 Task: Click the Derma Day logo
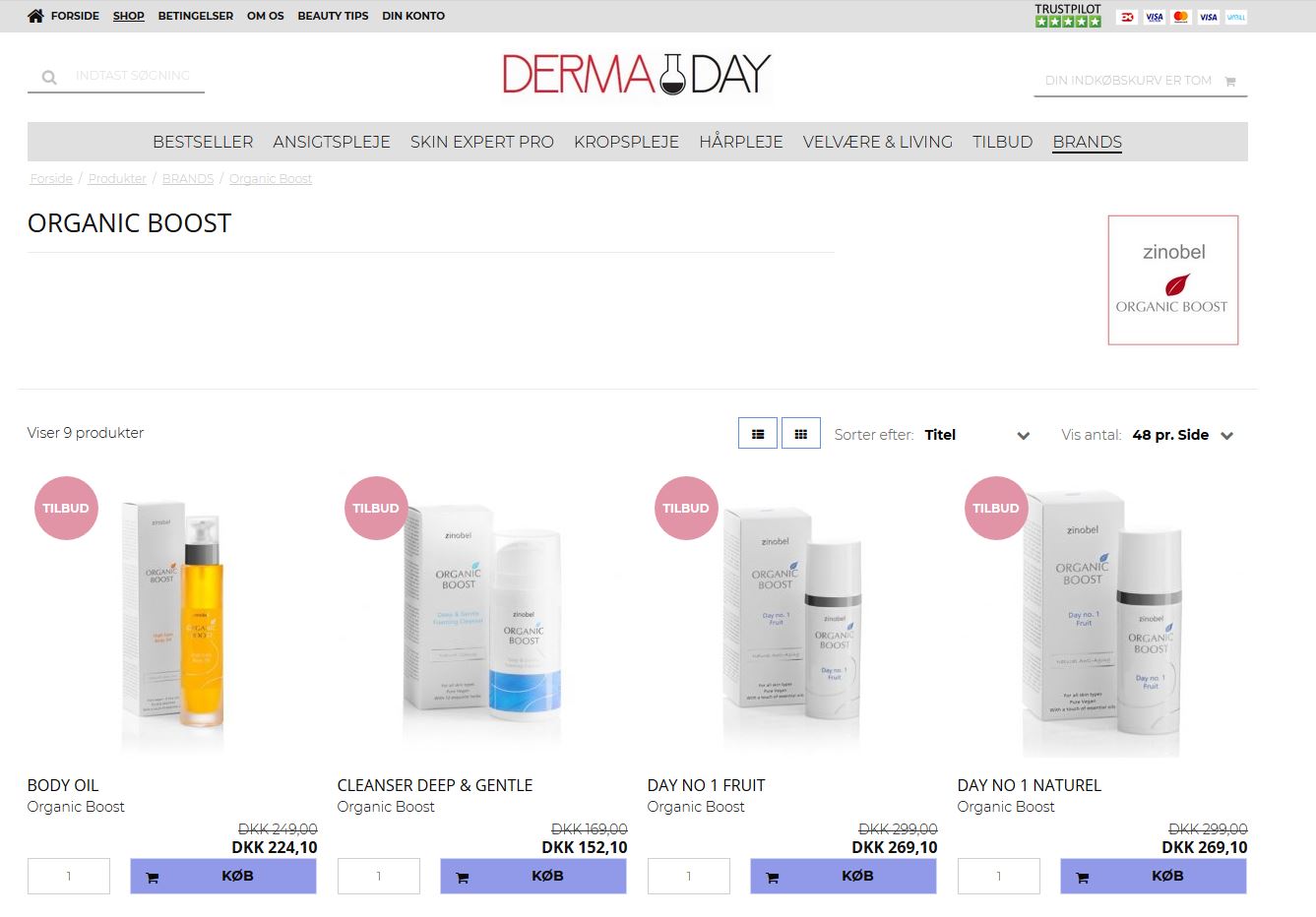(x=636, y=75)
